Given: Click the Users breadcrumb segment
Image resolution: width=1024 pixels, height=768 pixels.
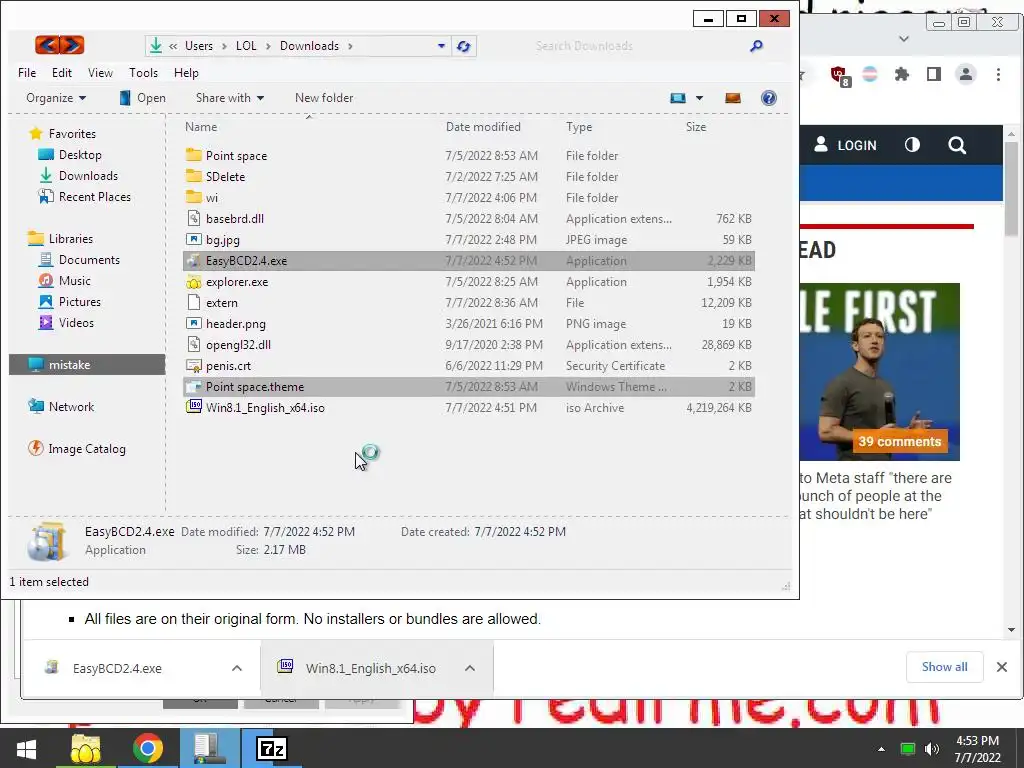Looking at the screenshot, I should coord(199,46).
